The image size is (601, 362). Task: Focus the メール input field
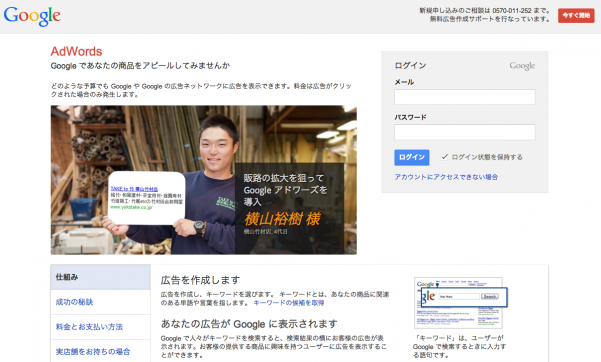(x=465, y=97)
